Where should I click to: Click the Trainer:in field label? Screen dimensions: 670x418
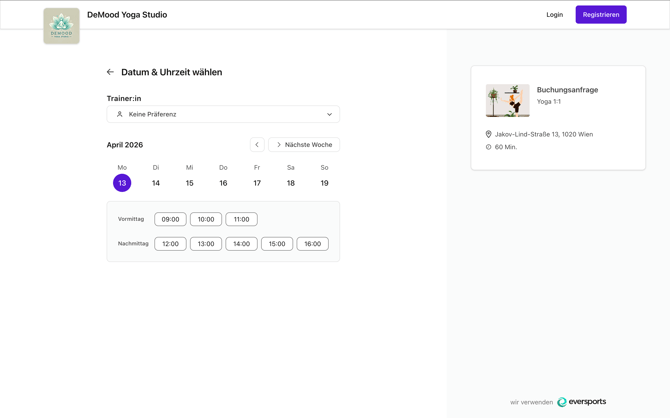pyautogui.click(x=124, y=98)
